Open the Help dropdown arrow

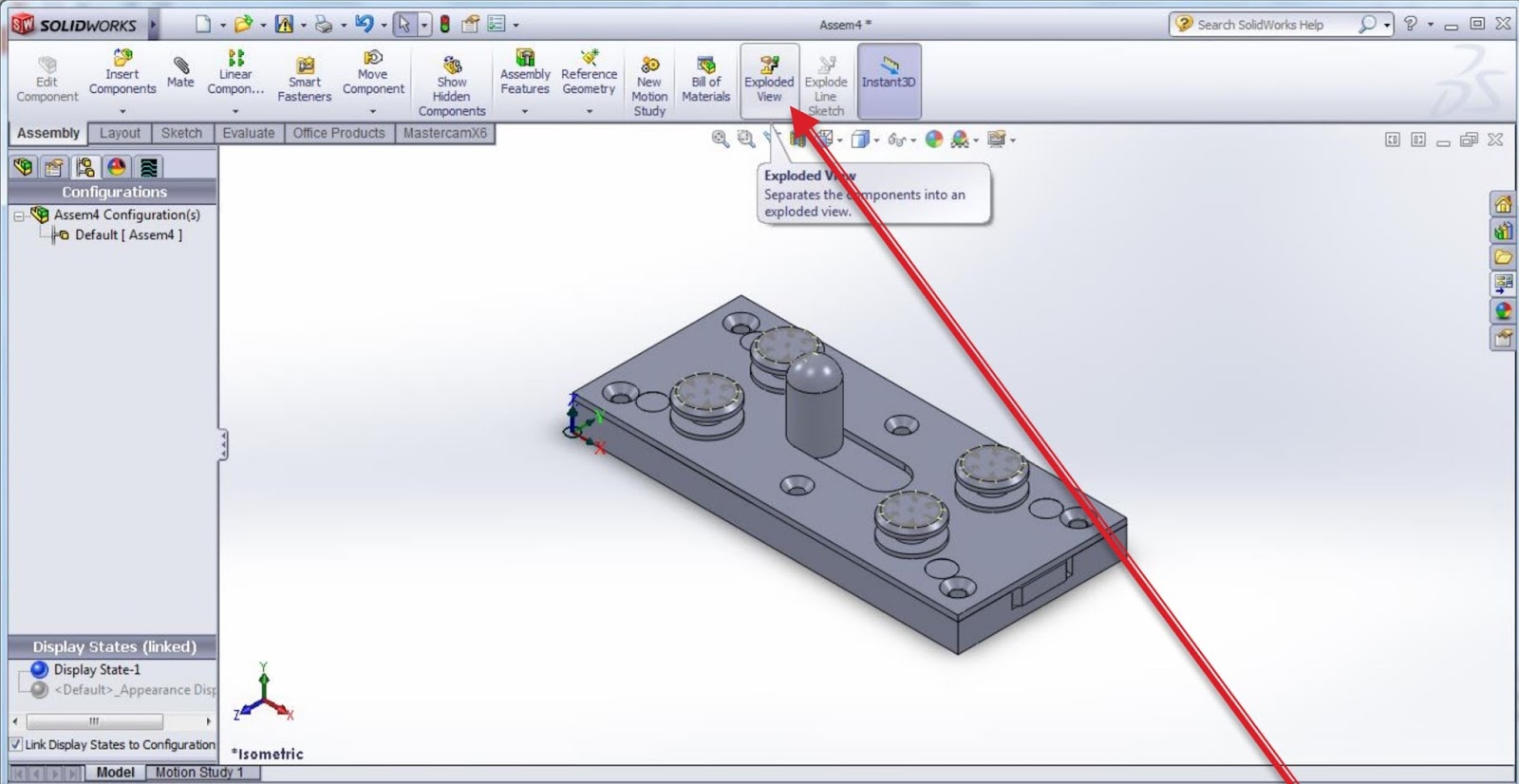(x=1430, y=25)
